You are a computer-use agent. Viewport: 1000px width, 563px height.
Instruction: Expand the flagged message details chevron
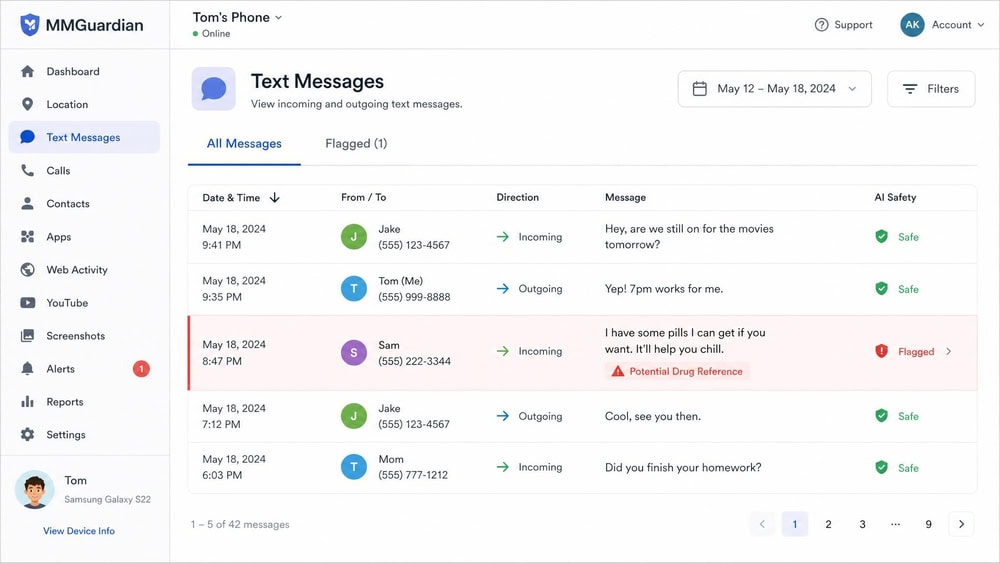pyautogui.click(x=948, y=351)
